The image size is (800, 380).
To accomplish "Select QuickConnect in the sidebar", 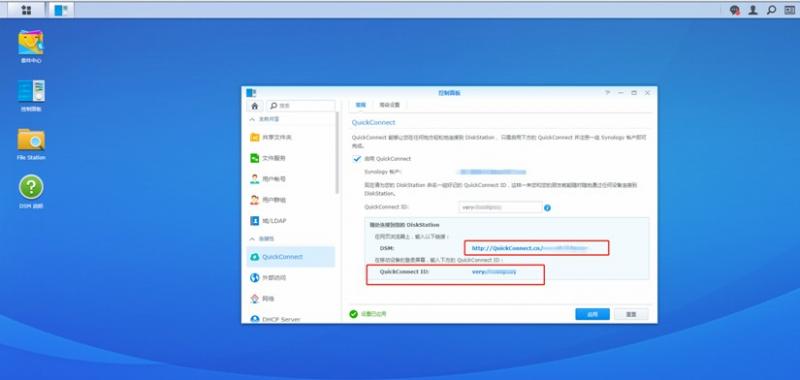I will [x=290, y=257].
